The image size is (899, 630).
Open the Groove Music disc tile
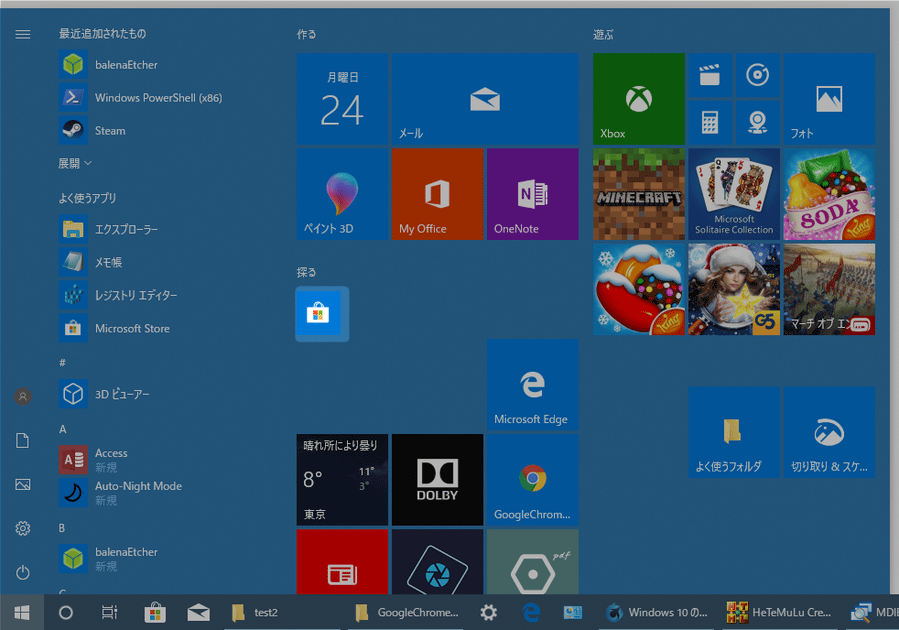pos(757,75)
